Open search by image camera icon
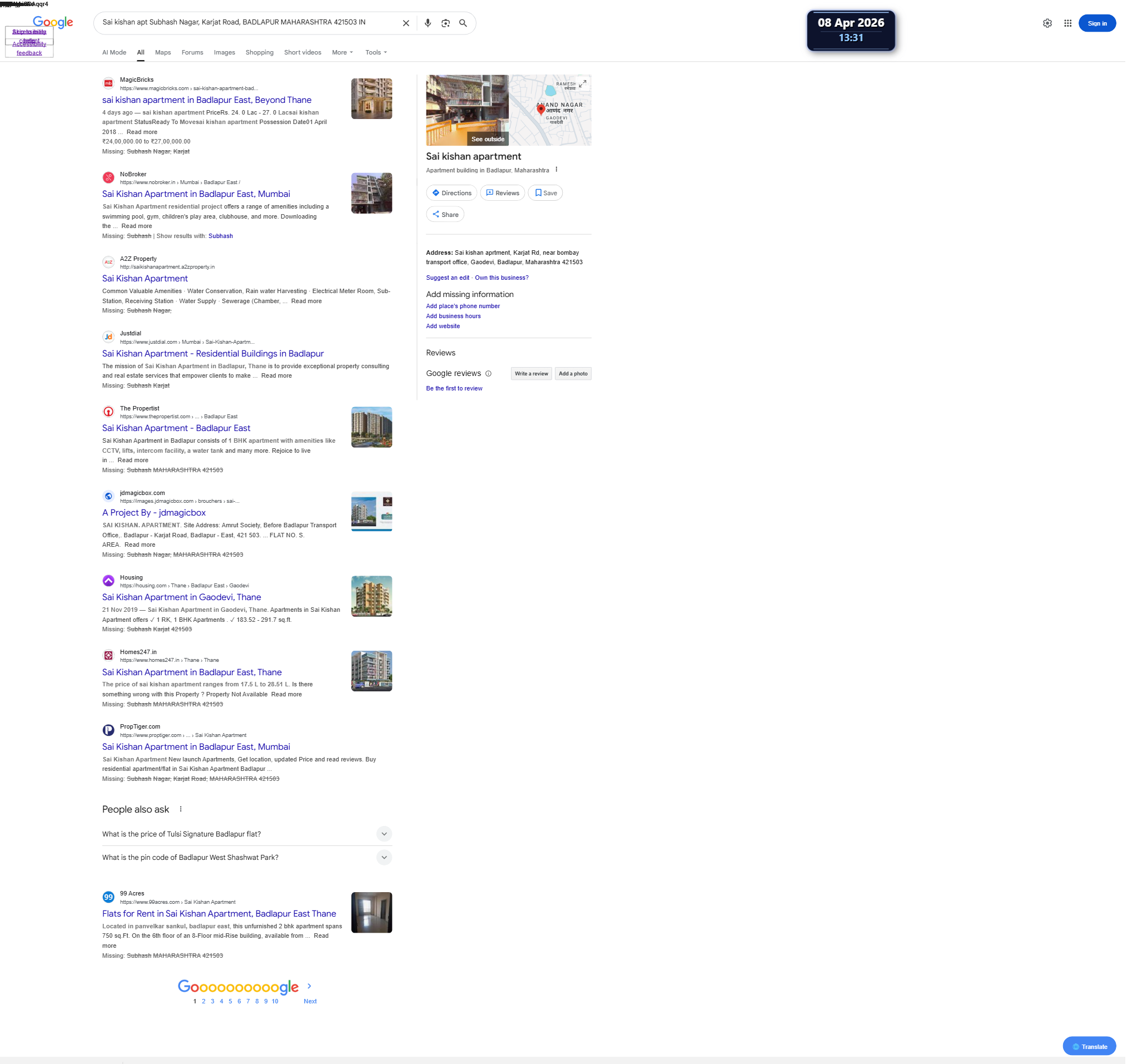This screenshot has width=1132, height=1064. click(x=448, y=23)
